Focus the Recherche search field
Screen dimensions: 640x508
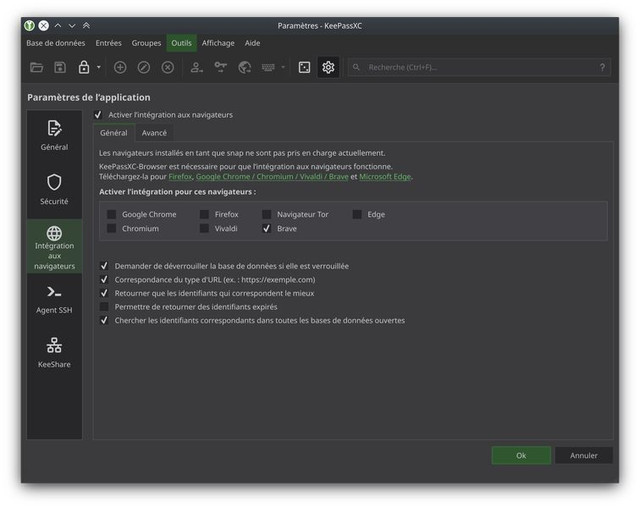(x=479, y=67)
